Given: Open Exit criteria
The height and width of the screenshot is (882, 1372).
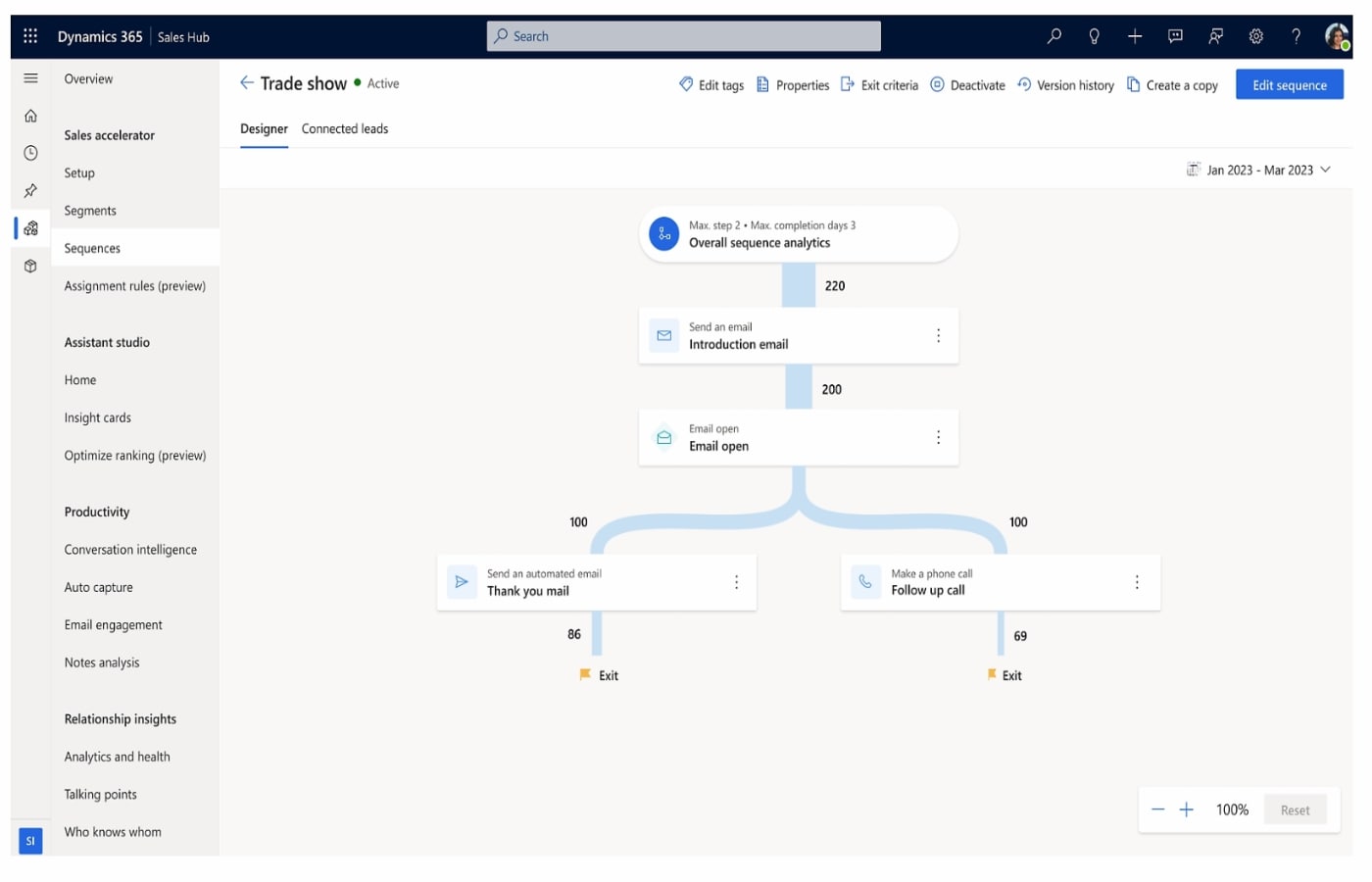Looking at the screenshot, I should coord(879,85).
